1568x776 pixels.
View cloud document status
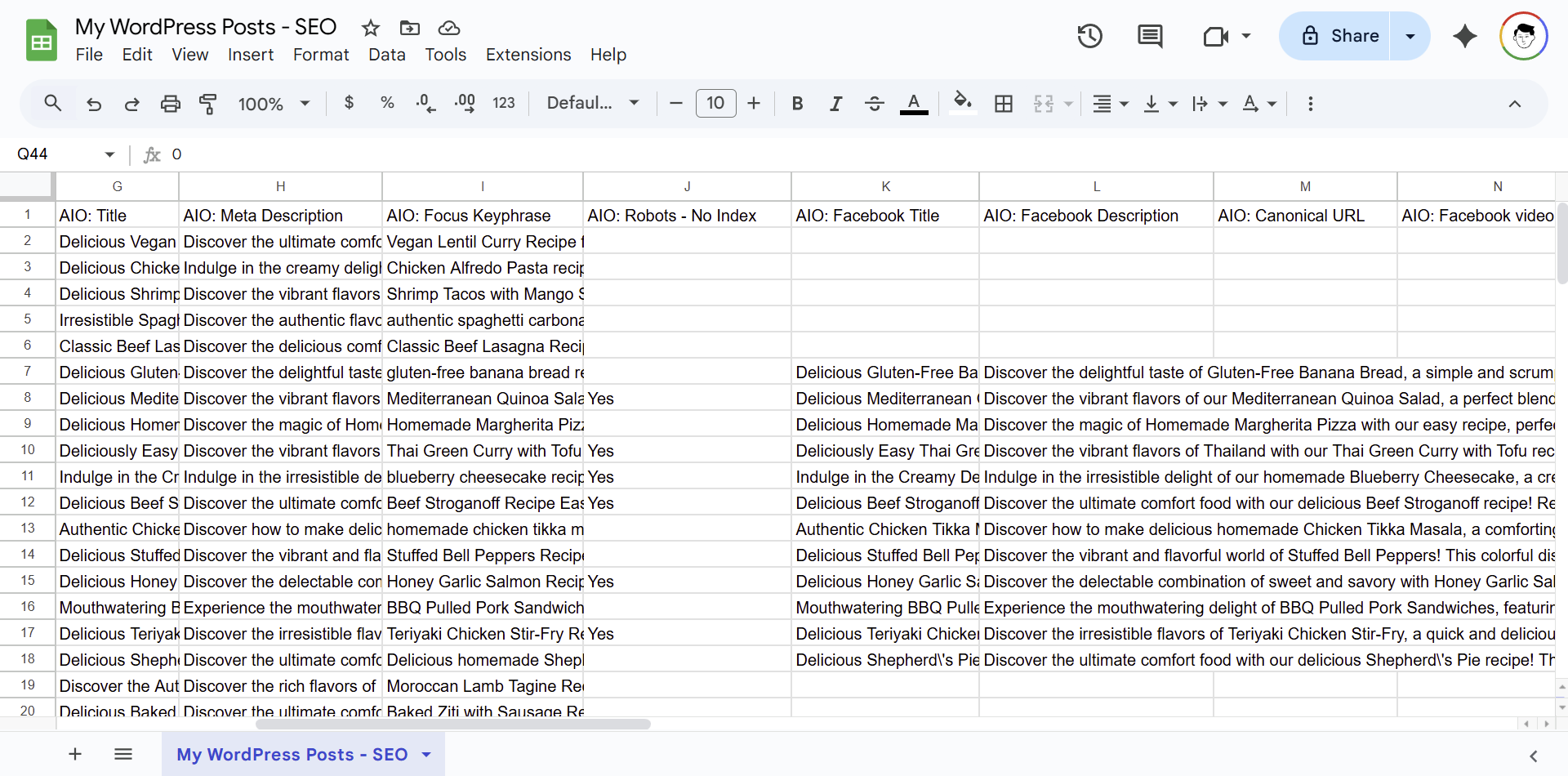click(x=449, y=28)
